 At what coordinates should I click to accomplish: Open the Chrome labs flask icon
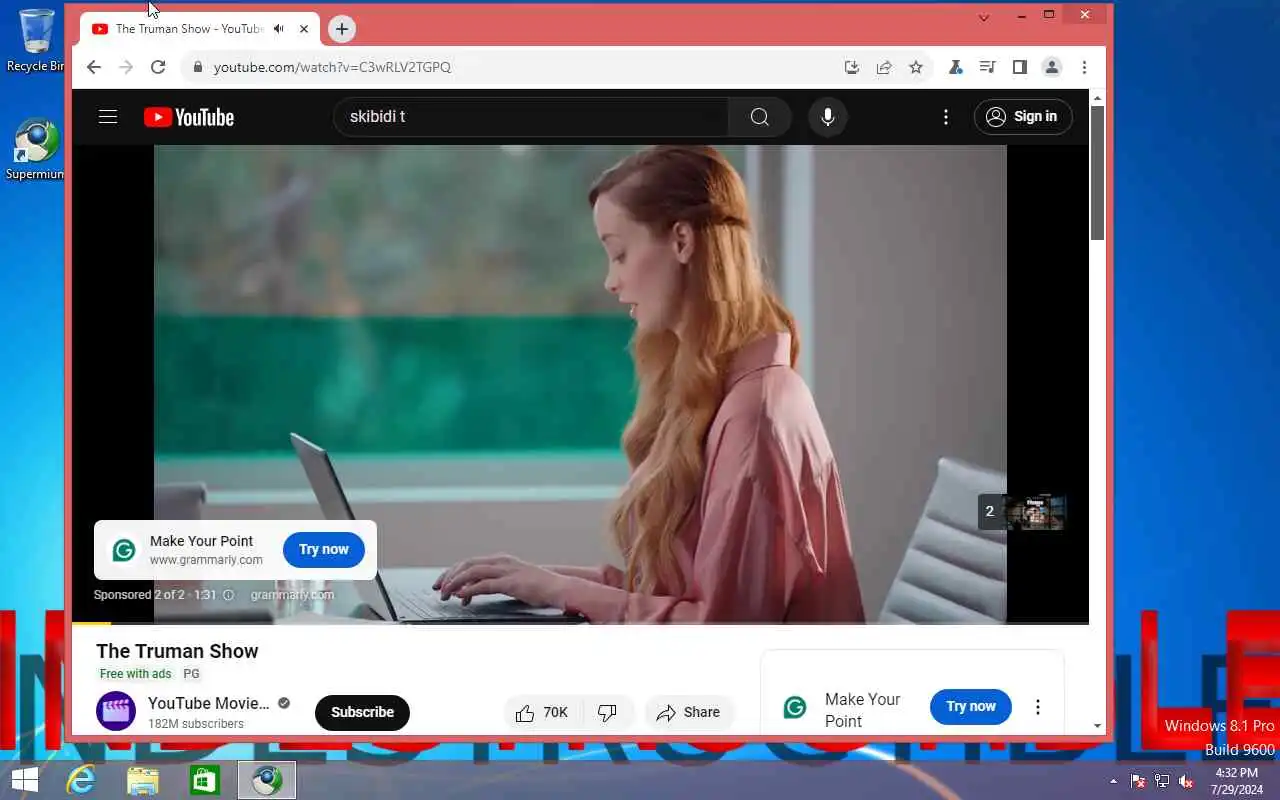point(955,67)
